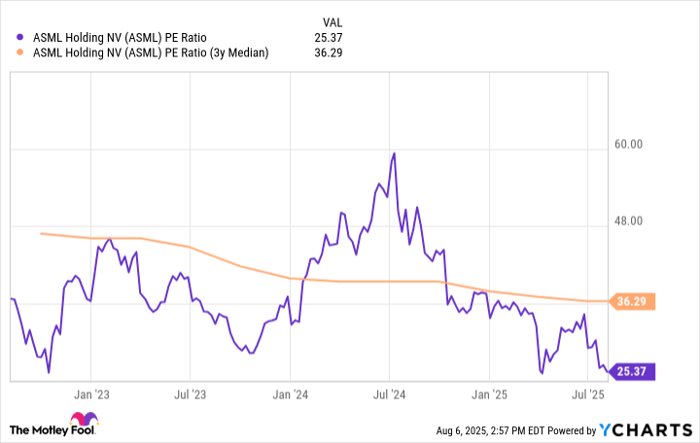Click the orange 36.29 end-of-line flag
Image resolution: width=700 pixels, height=443 pixels.
pos(632,301)
